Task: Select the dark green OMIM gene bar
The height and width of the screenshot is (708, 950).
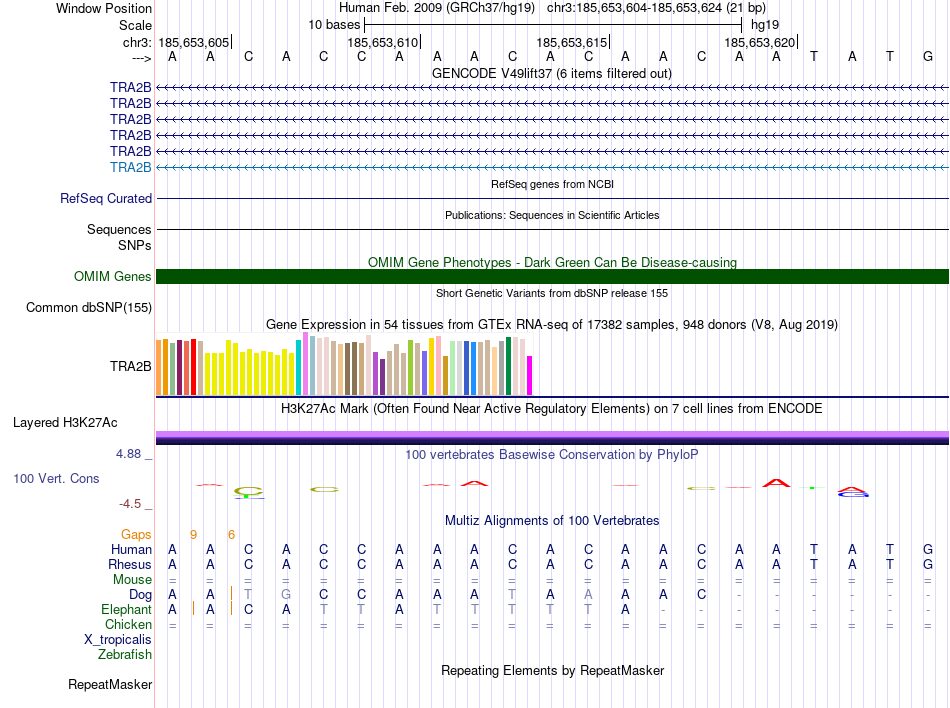Action: (x=552, y=276)
